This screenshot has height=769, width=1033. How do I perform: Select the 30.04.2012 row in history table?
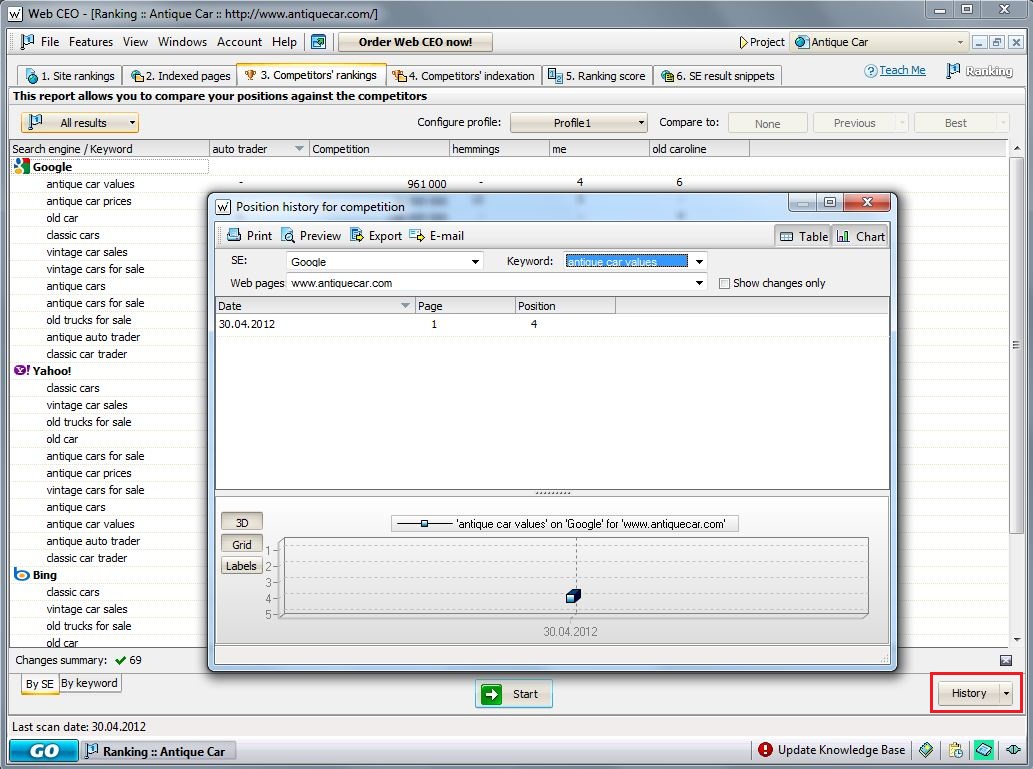coord(552,324)
